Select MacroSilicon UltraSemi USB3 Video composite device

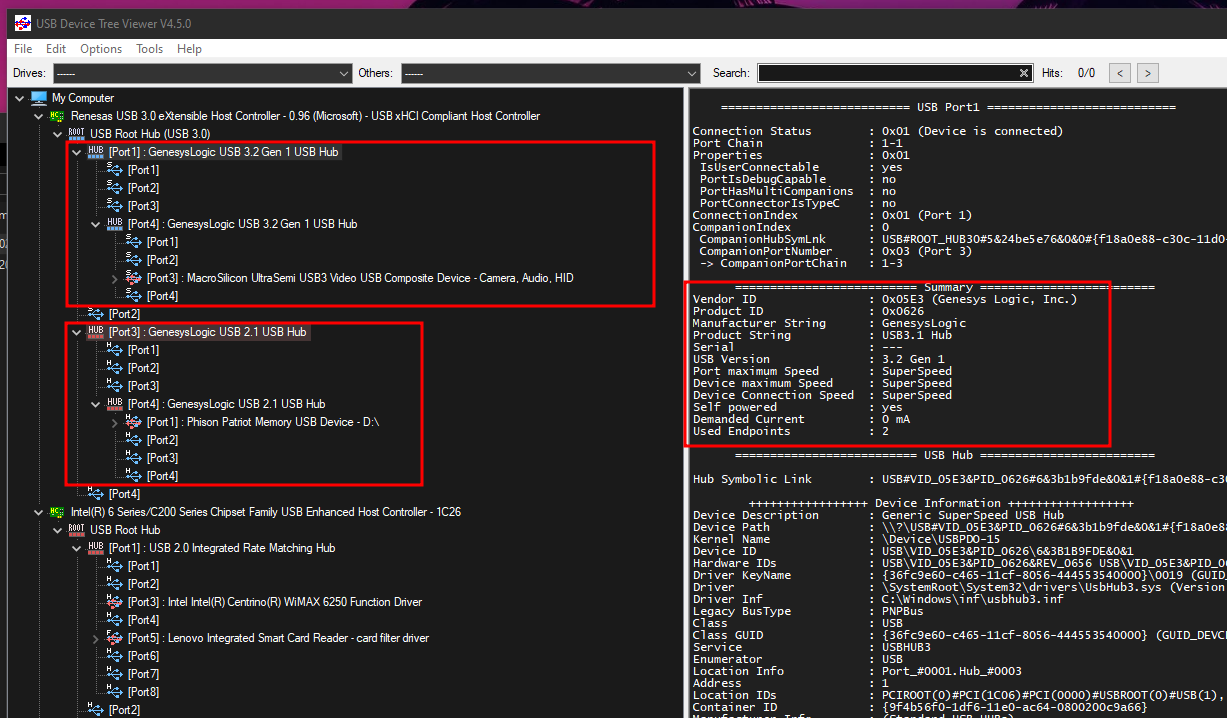360,278
